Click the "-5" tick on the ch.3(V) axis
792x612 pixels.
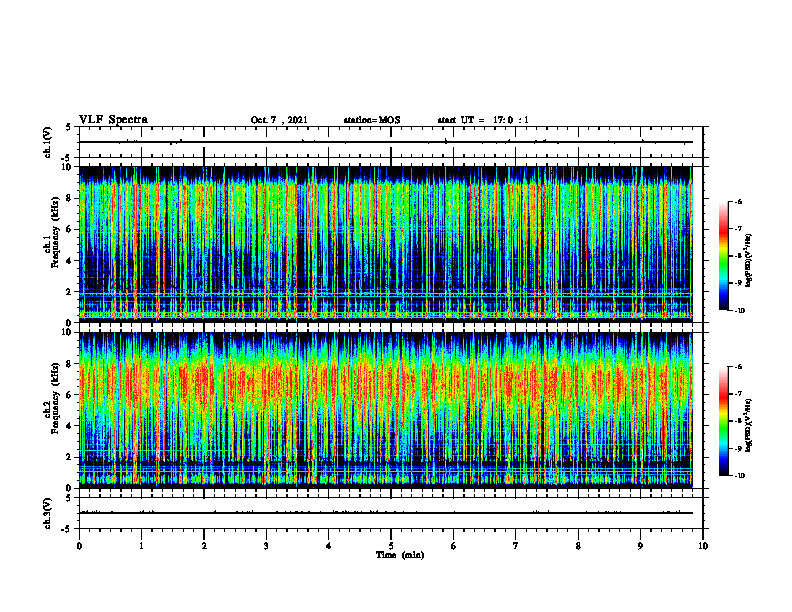point(68,529)
